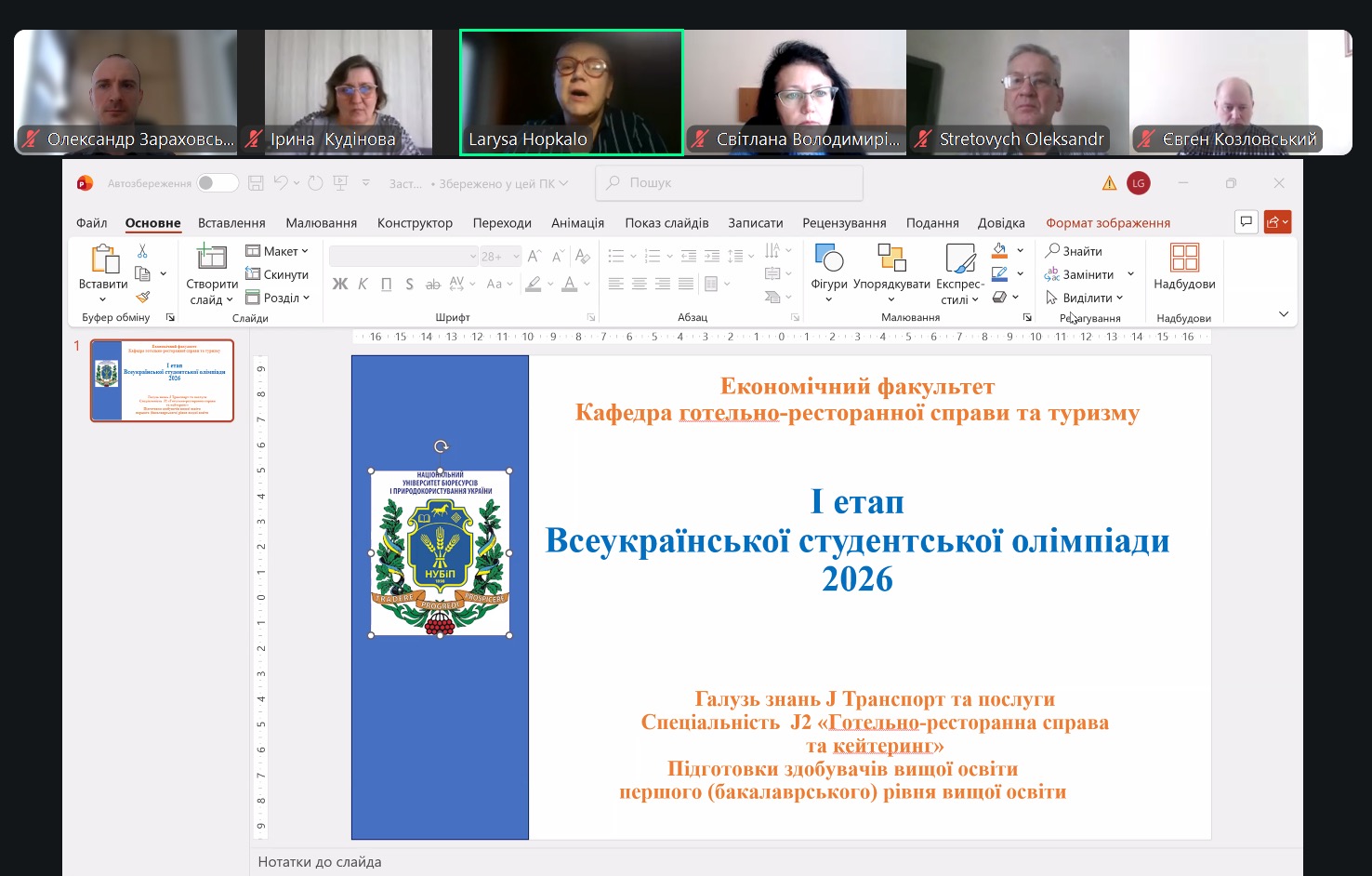Align text right in paragraph group
Image resolution: width=1372 pixels, height=876 pixels.
coord(663,284)
